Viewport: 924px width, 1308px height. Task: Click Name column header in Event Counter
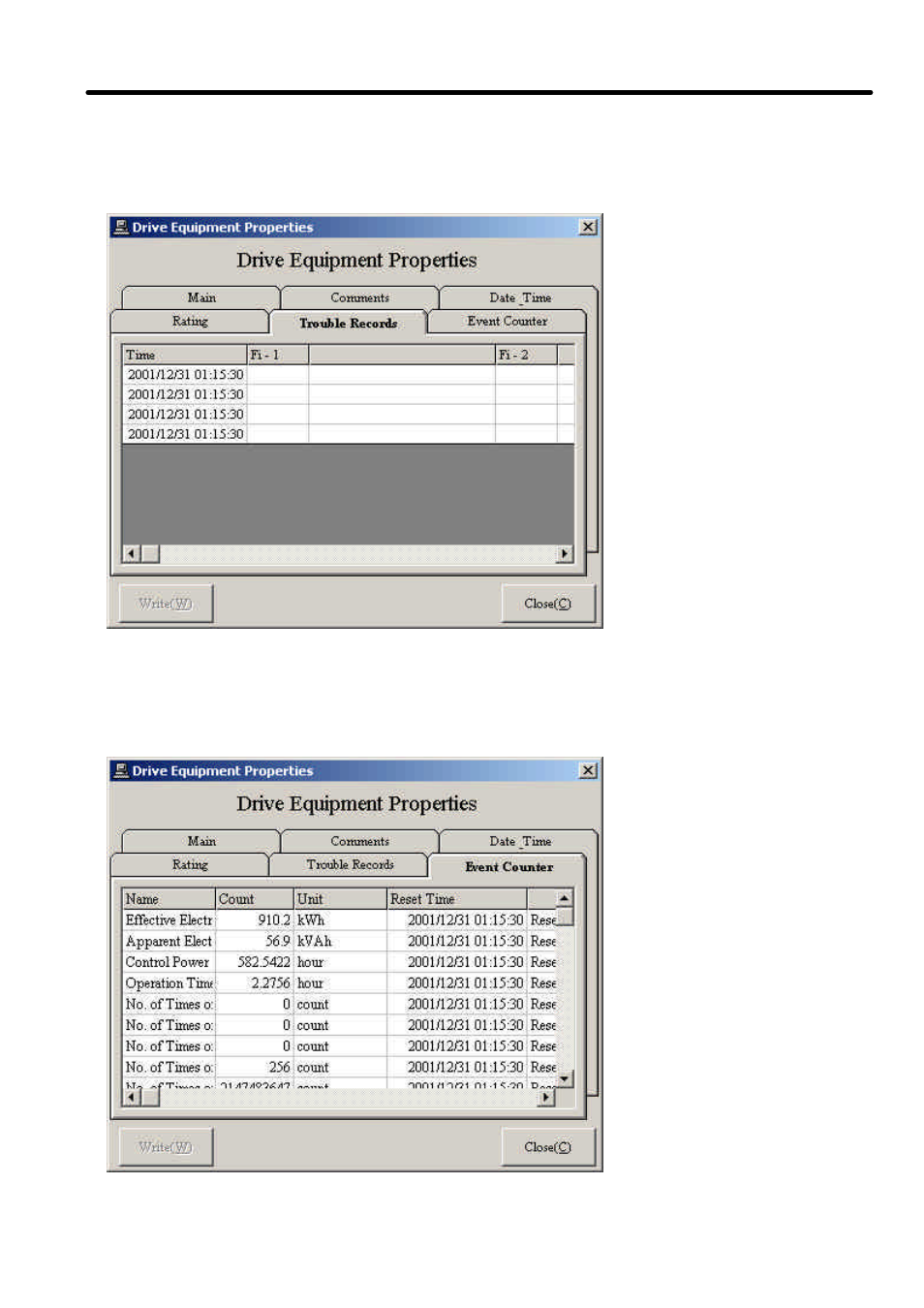(x=169, y=899)
